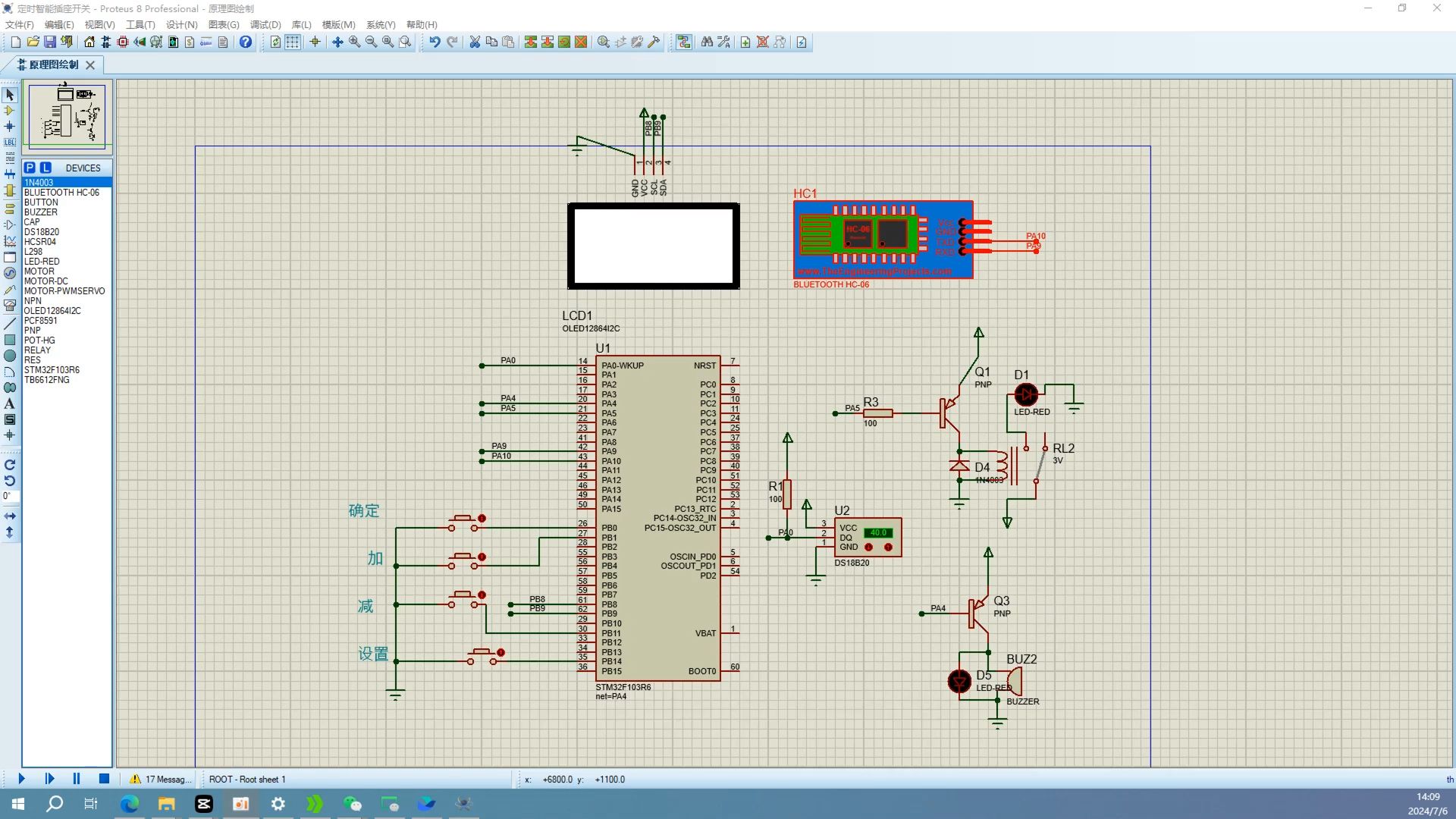
Task: Select the Selection mode arrow tool
Action: click(10, 95)
